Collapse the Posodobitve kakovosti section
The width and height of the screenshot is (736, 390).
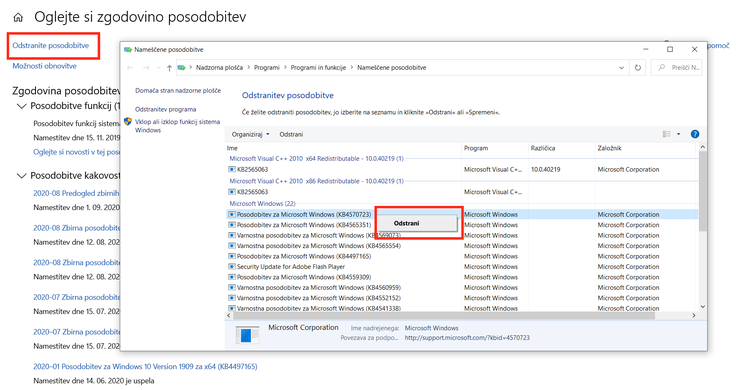pyautogui.click(x=21, y=176)
